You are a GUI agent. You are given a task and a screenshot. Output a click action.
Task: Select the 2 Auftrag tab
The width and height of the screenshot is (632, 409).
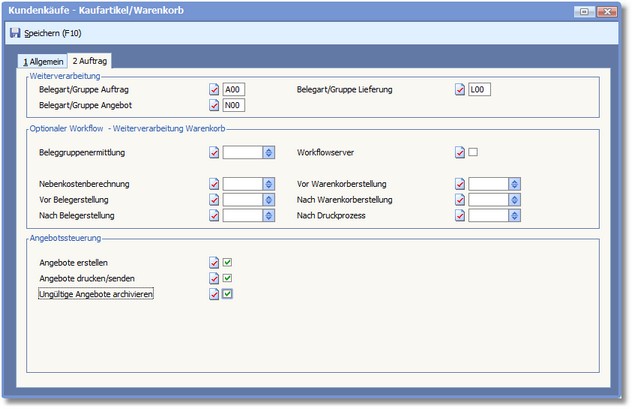click(x=90, y=61)
